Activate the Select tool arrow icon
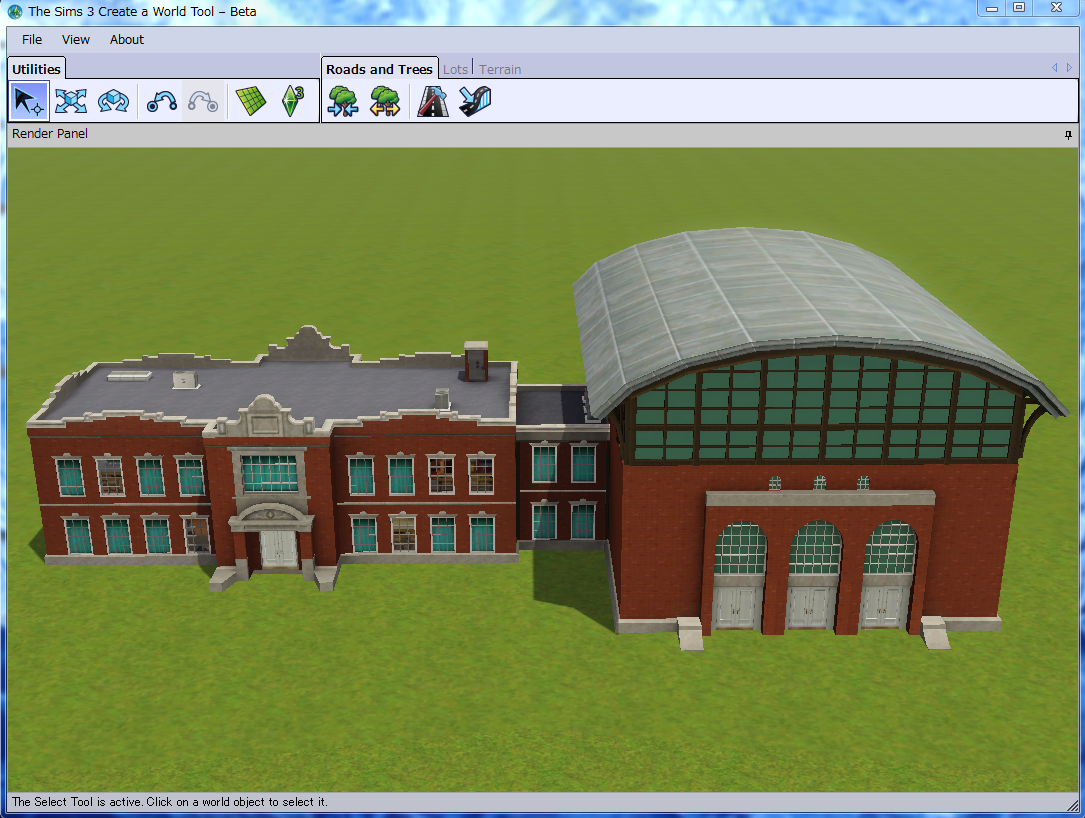Image resolution: width=1085 pixels, height=818 pixels. 28,101
